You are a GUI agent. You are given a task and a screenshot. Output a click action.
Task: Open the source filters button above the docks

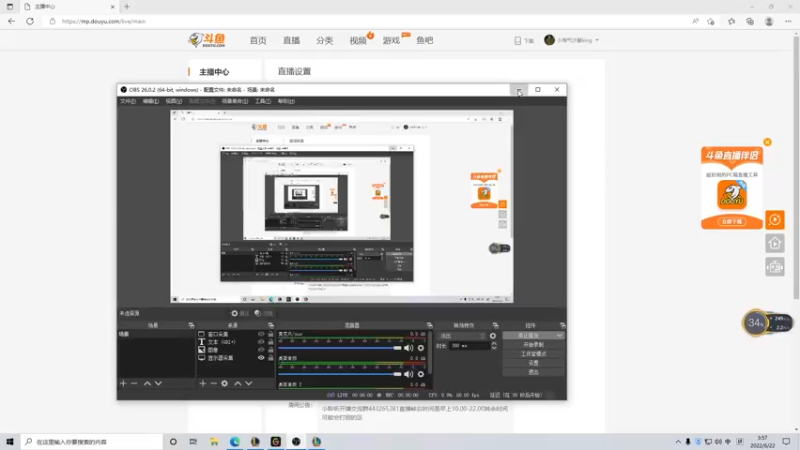263,313
